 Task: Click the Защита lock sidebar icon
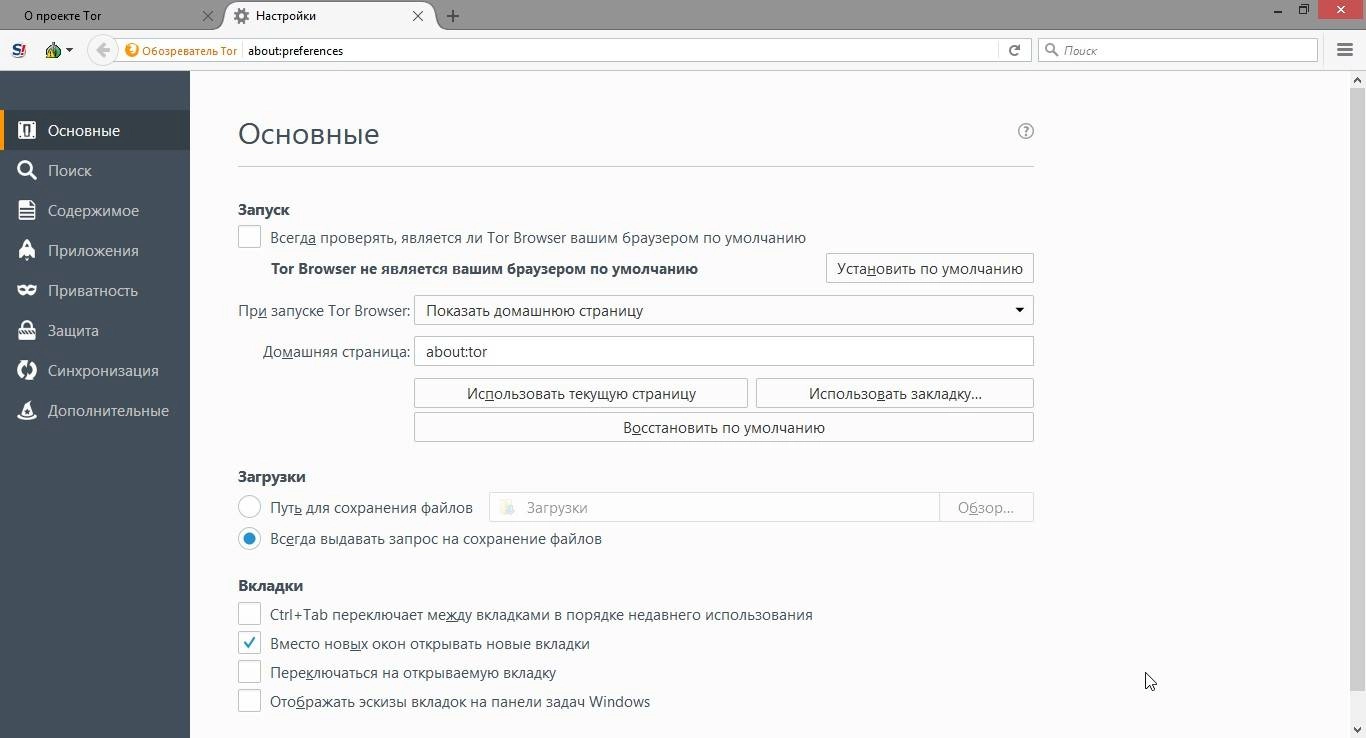click(x=27, y=330)
